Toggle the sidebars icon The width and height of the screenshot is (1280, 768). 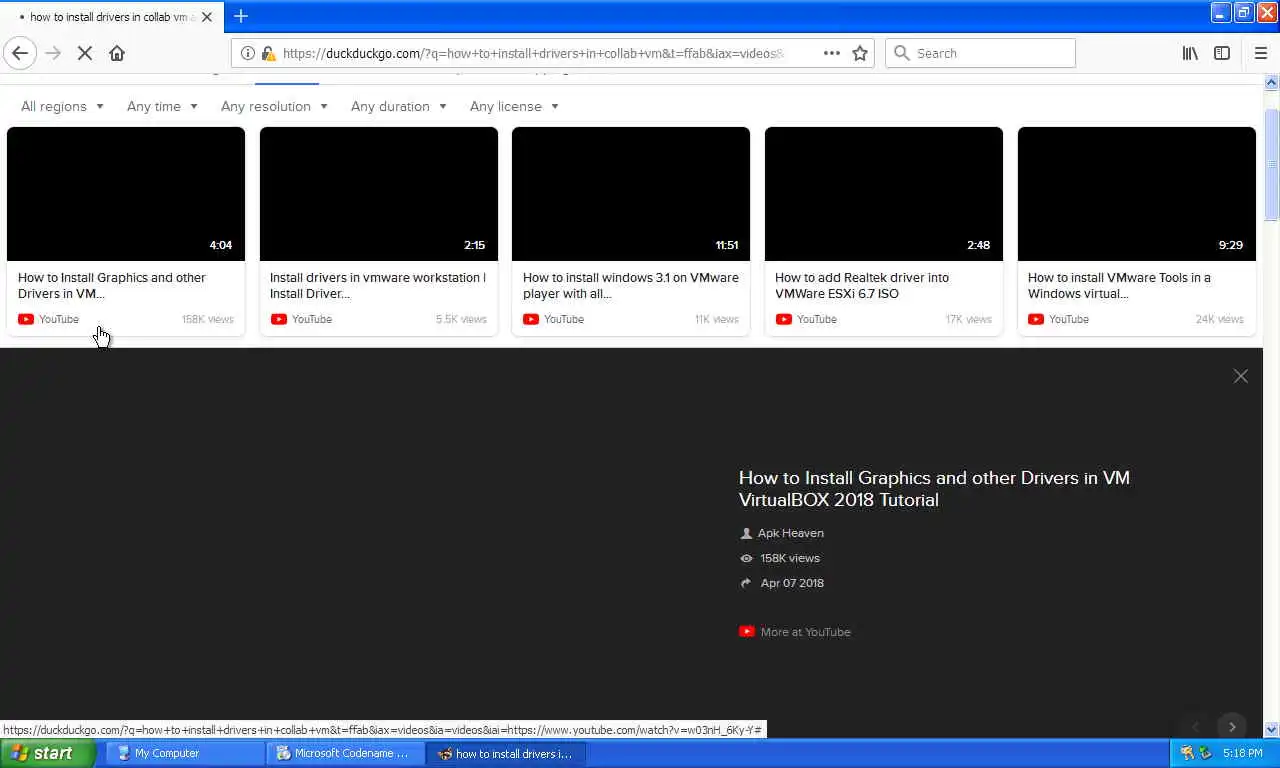point(1222,53)
